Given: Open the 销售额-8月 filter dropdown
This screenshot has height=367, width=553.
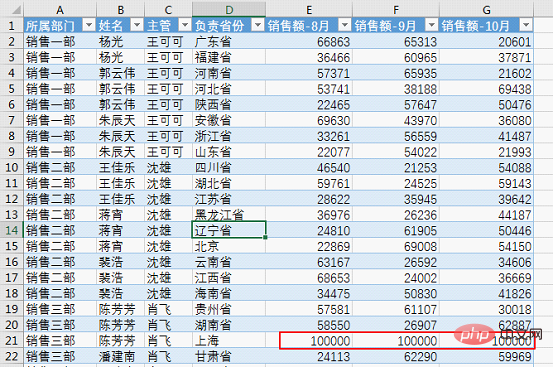Looking at the screenshot, I should pyautogui.click(x=345, y=25).
